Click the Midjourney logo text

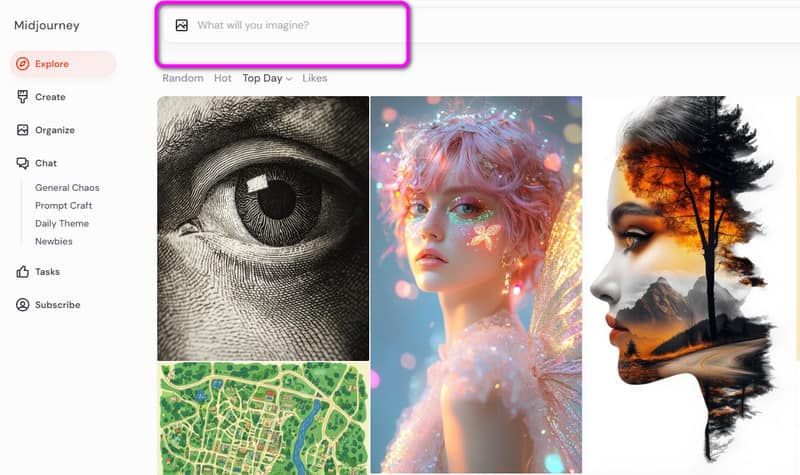pos(46,25)
